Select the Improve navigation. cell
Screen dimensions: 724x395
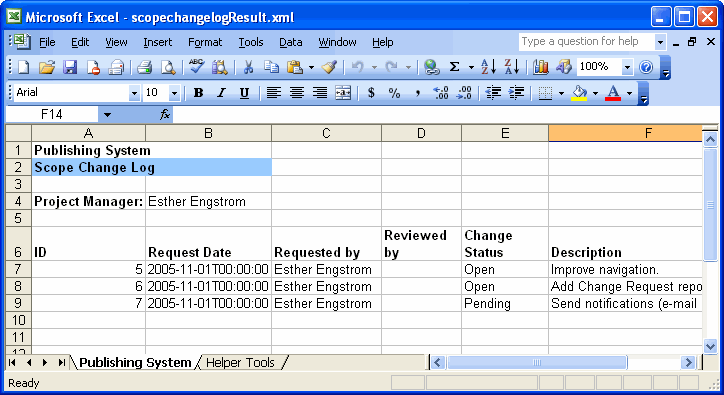pyautogui.click(x=625, y=269)
